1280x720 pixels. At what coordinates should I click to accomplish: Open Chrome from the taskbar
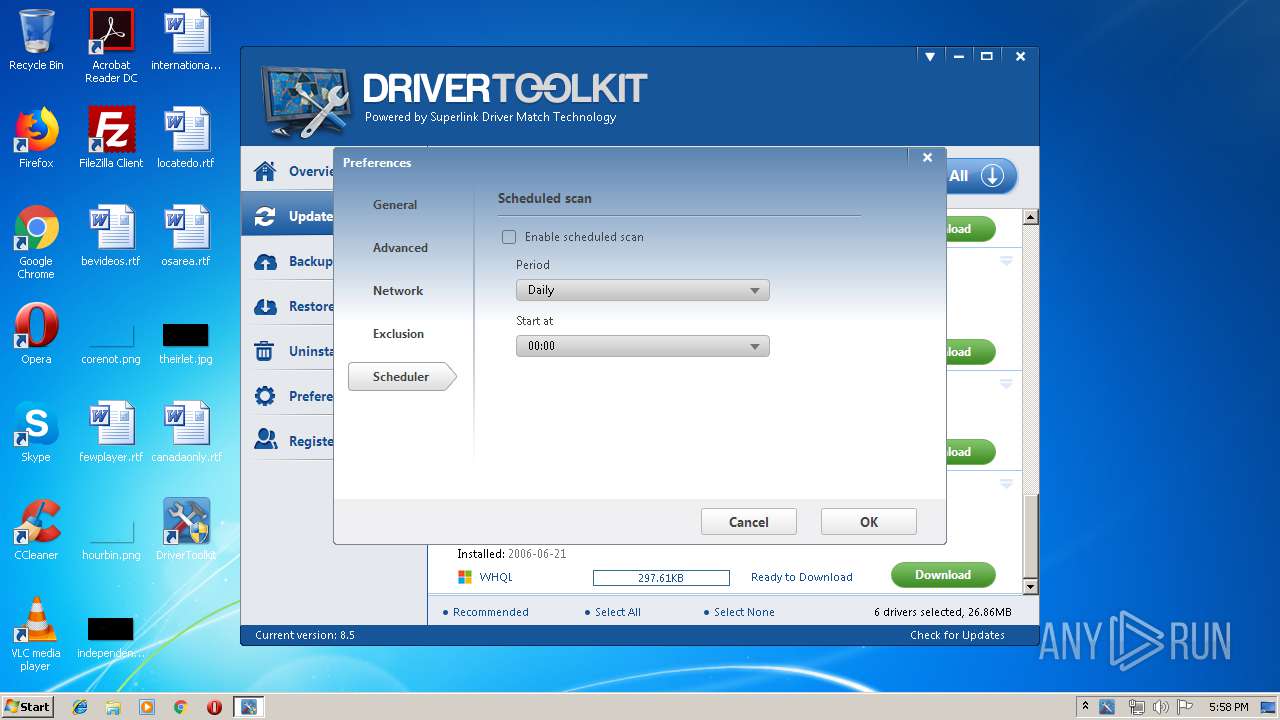(x=180, y=707)
